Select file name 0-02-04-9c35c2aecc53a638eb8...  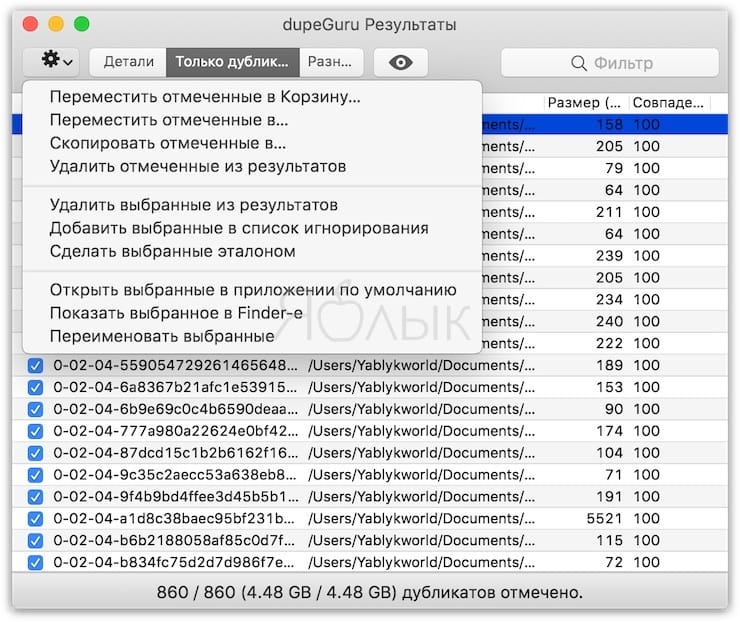coord(175,474)
